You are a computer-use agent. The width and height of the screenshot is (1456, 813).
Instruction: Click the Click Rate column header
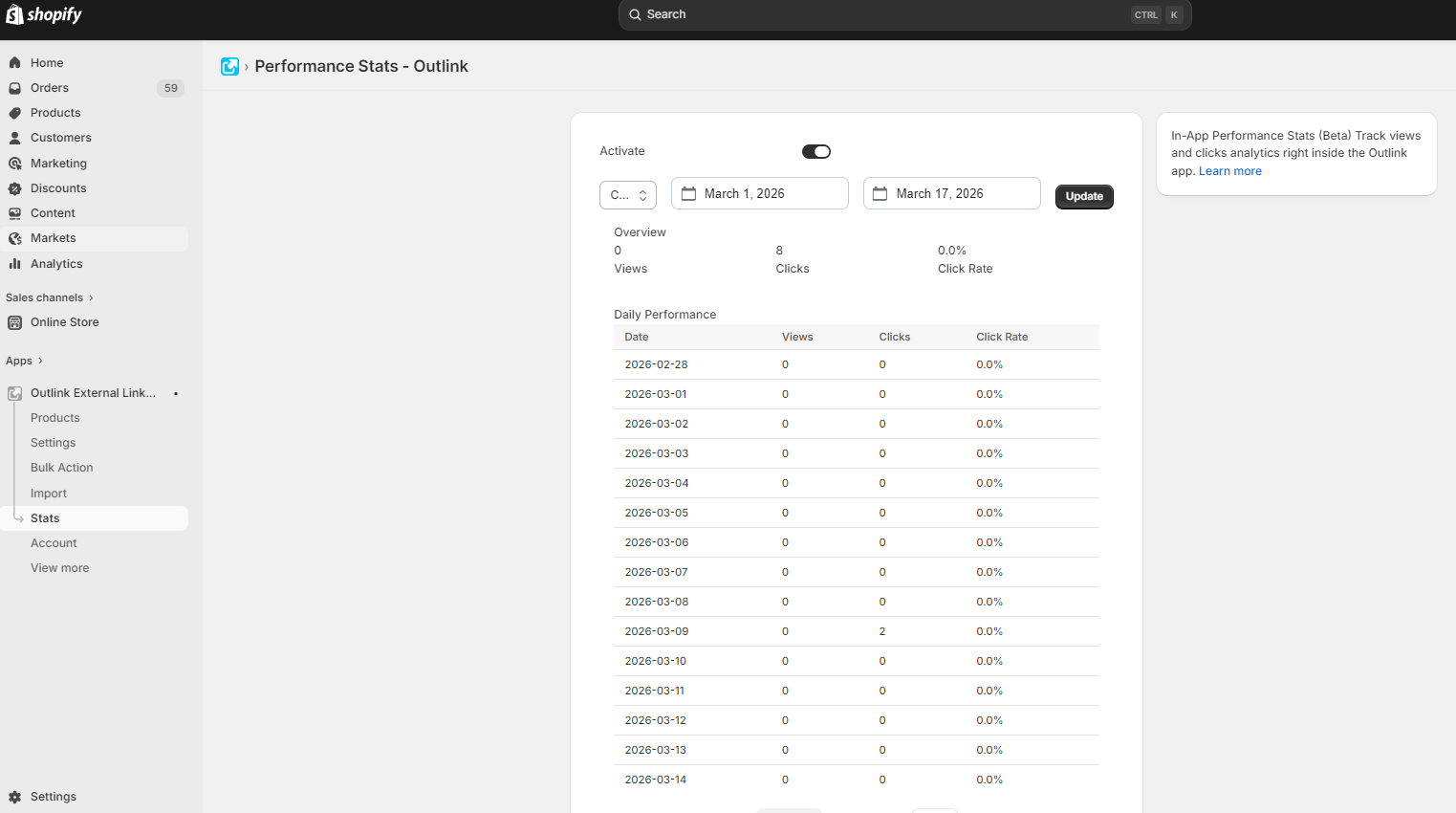(1002, 337)
